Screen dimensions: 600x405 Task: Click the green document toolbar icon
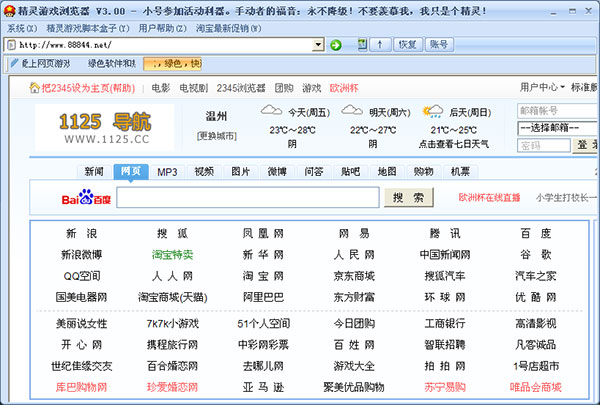362,44
